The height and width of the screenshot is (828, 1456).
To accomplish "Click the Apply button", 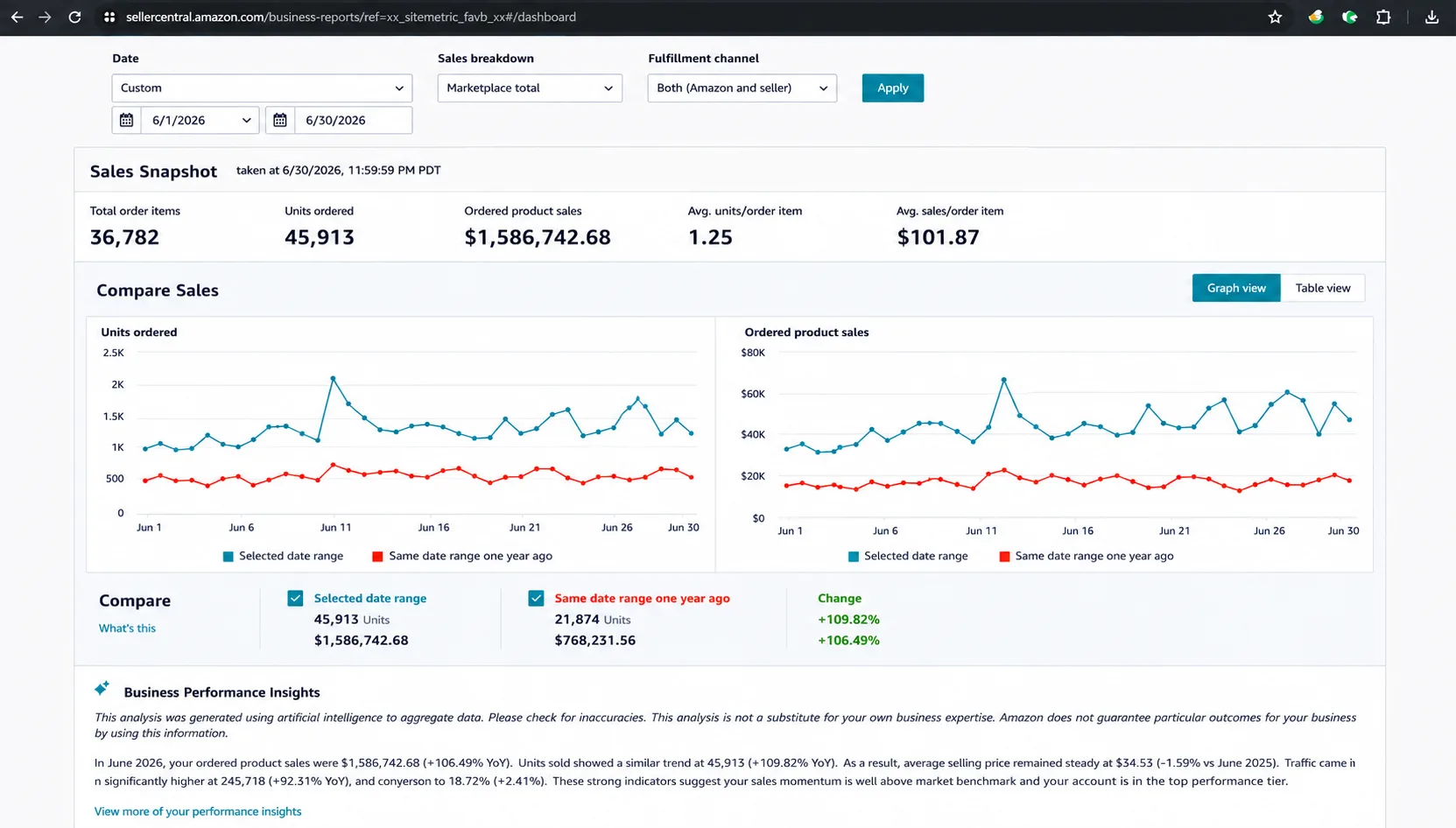I will pos(893,88).
